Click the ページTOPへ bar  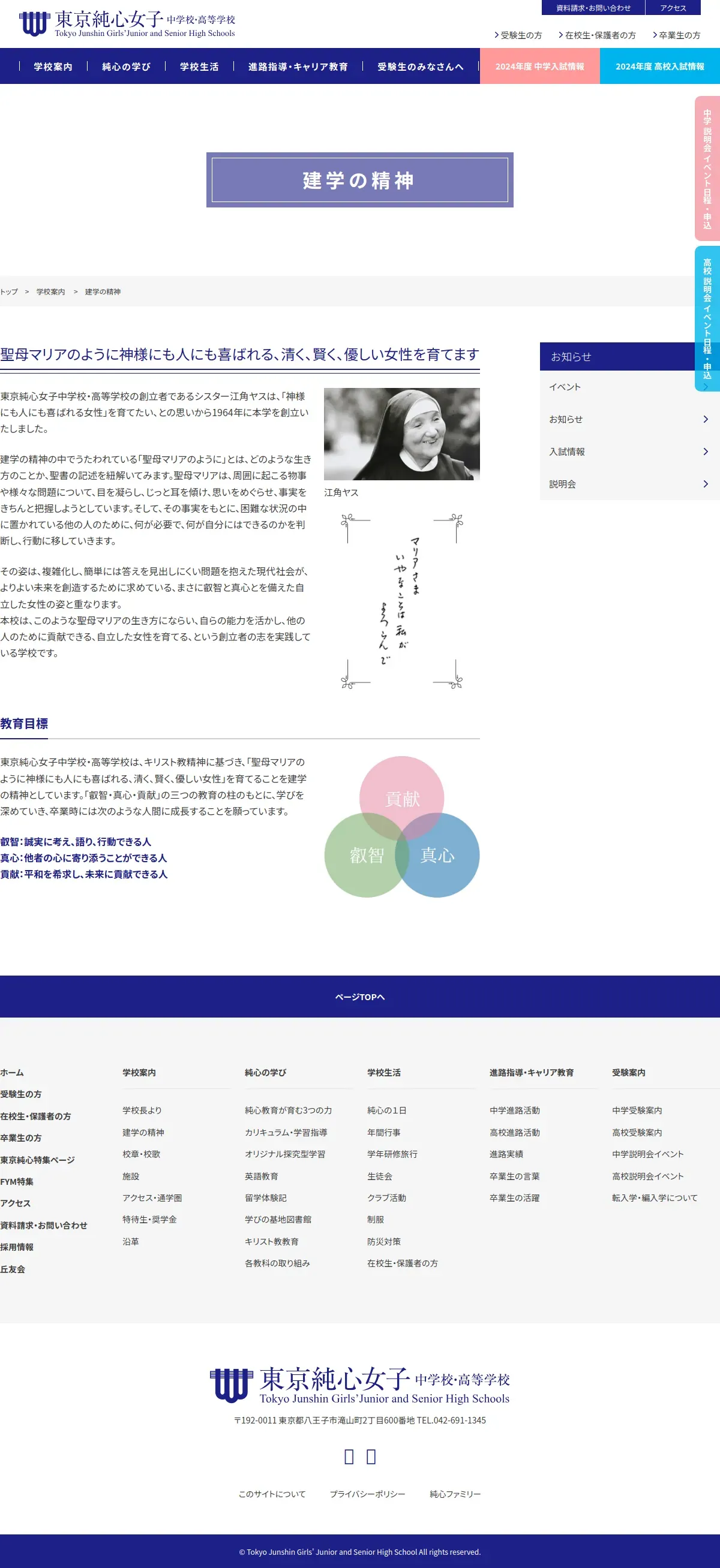click(360, 997)
